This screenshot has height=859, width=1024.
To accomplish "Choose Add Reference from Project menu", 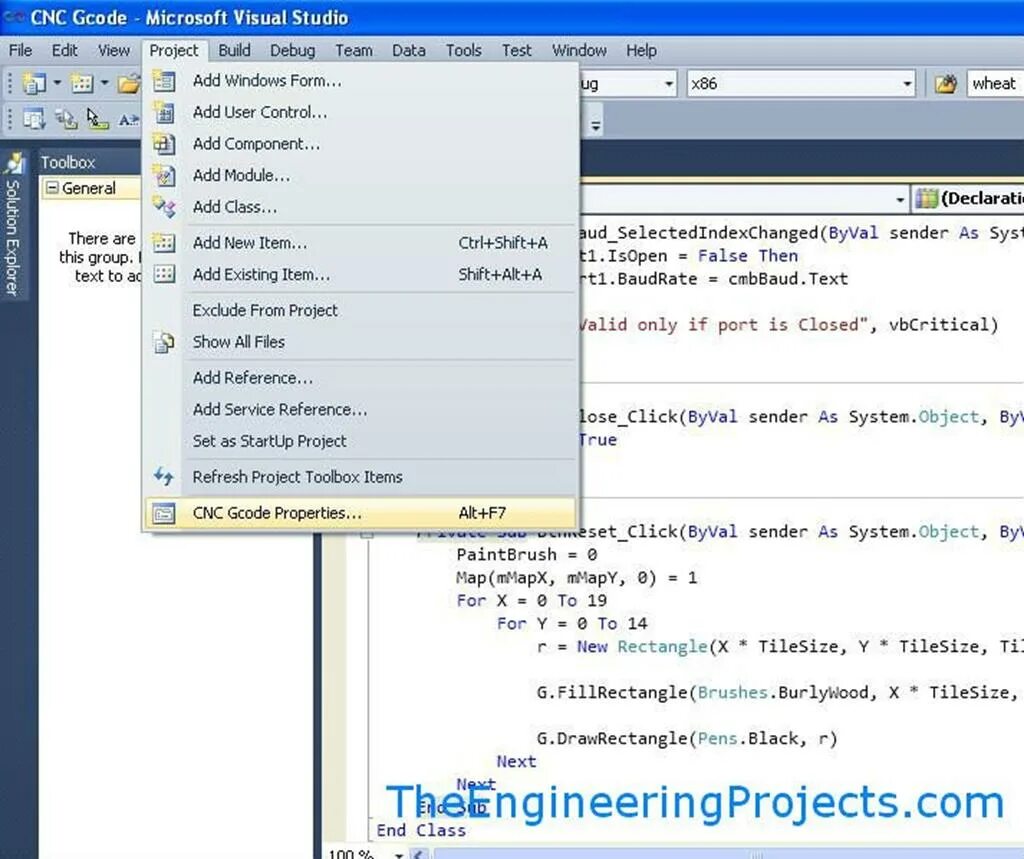I will pos(359,378).
